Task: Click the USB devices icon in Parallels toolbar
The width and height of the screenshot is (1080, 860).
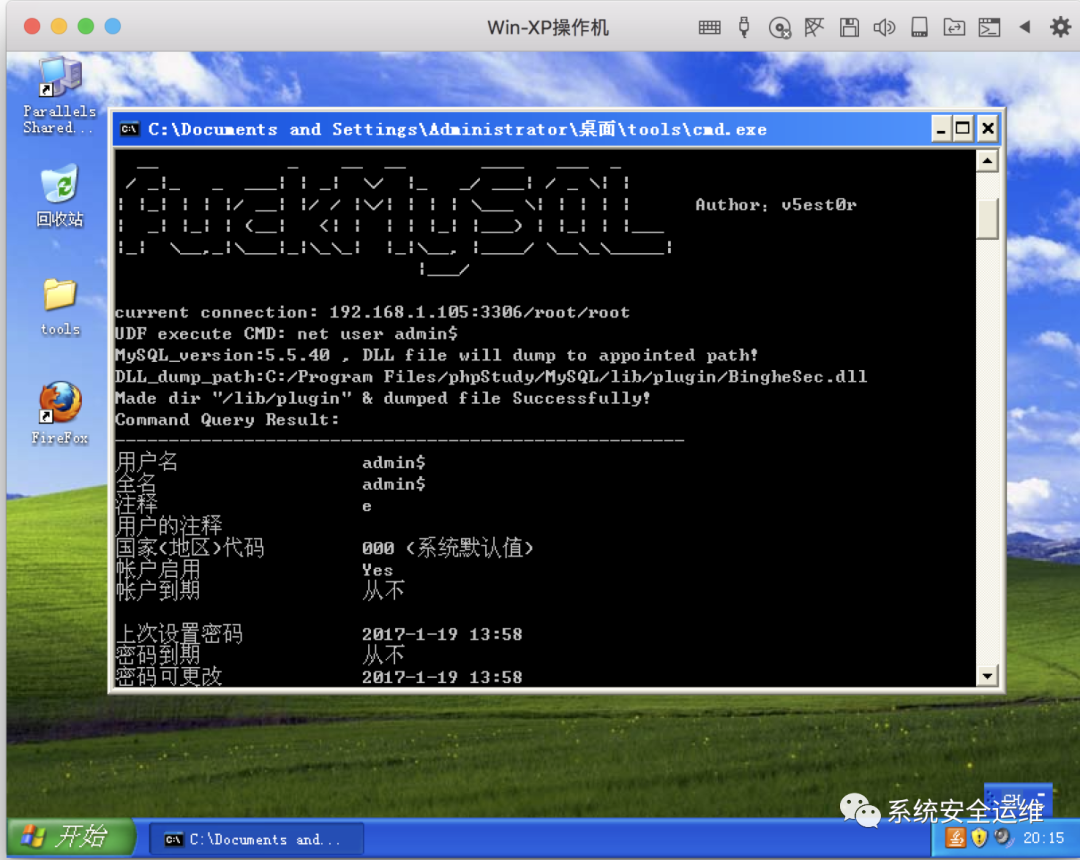Action: tap(744, 28)
